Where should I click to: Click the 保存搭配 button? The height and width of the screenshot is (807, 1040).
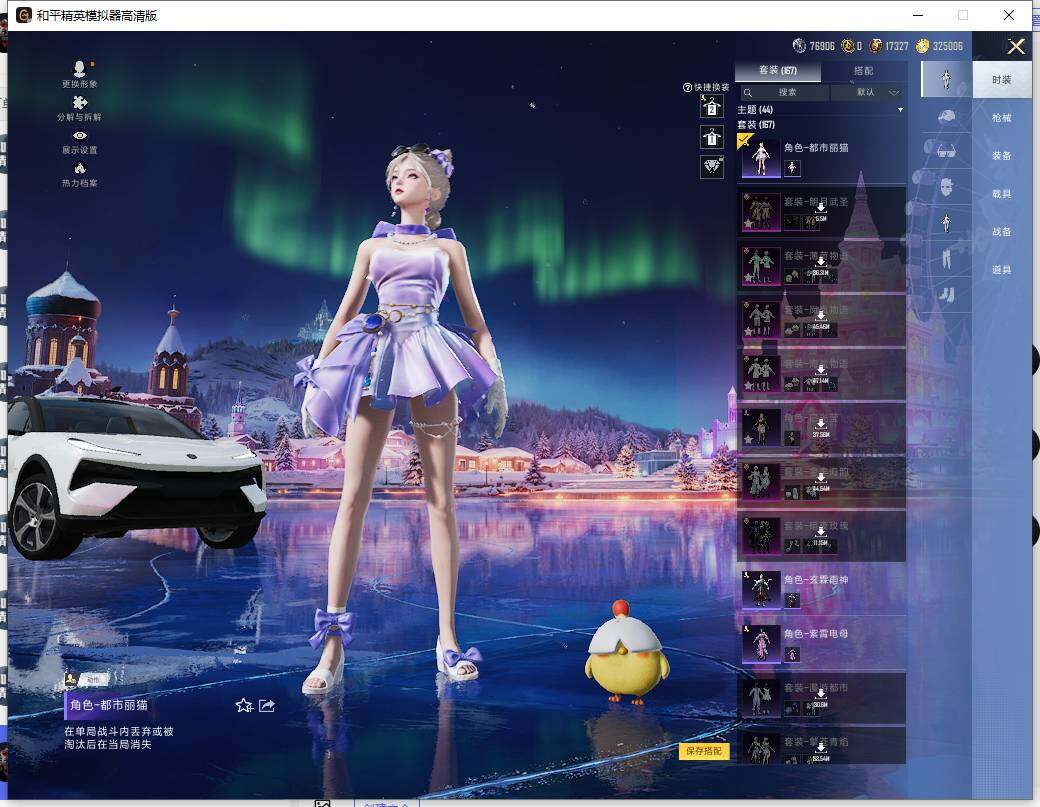tap(704, 751)
